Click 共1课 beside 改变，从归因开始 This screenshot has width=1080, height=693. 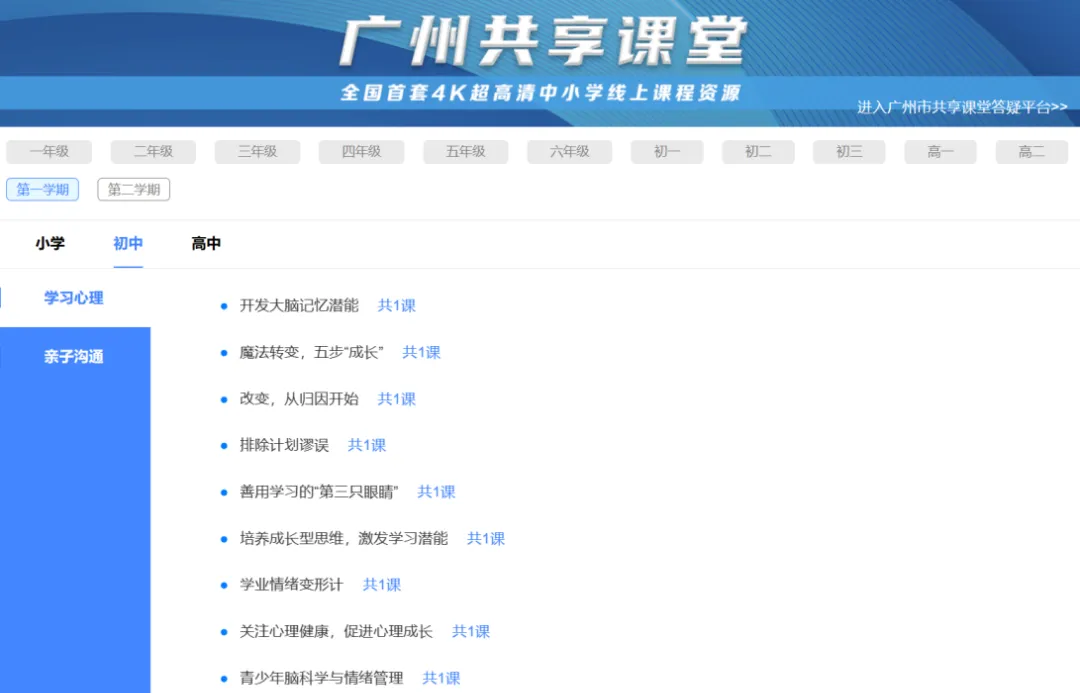[x=397, y=399]
